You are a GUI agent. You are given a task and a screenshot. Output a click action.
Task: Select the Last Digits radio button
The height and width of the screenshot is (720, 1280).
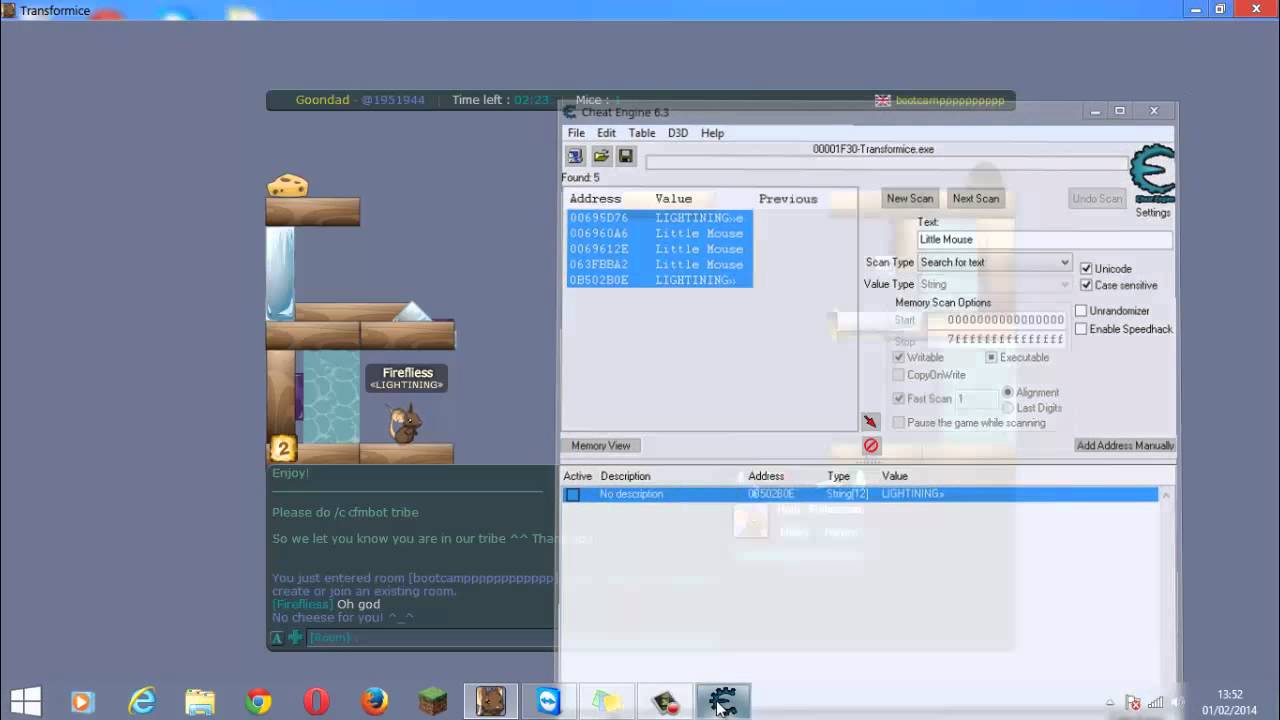[x=1008, y=408]
